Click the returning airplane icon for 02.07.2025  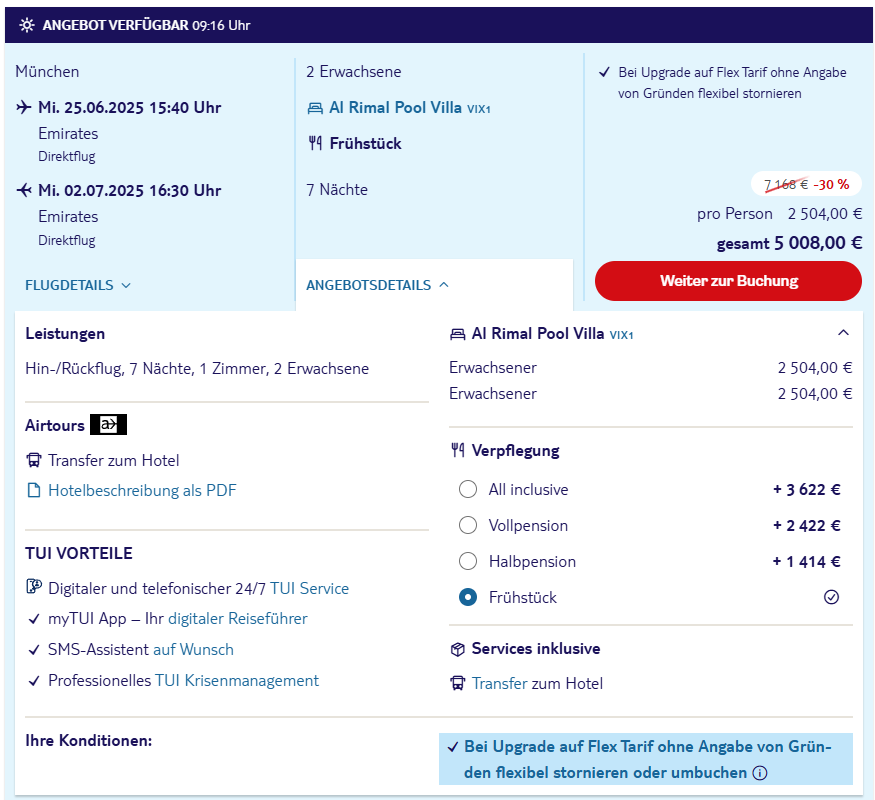click(23, 190)
